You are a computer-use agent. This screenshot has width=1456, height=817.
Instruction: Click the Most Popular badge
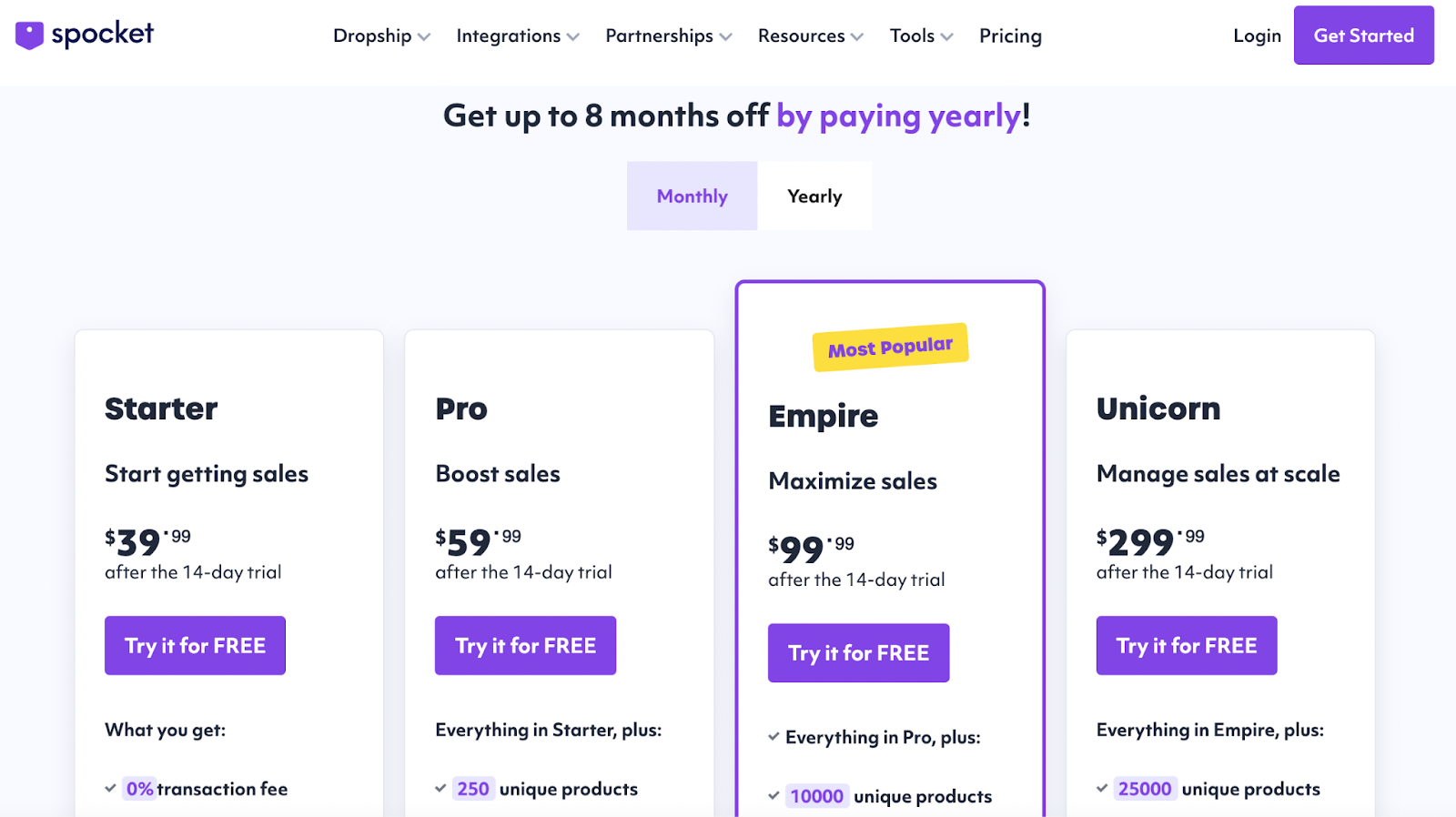pos(890,348)
